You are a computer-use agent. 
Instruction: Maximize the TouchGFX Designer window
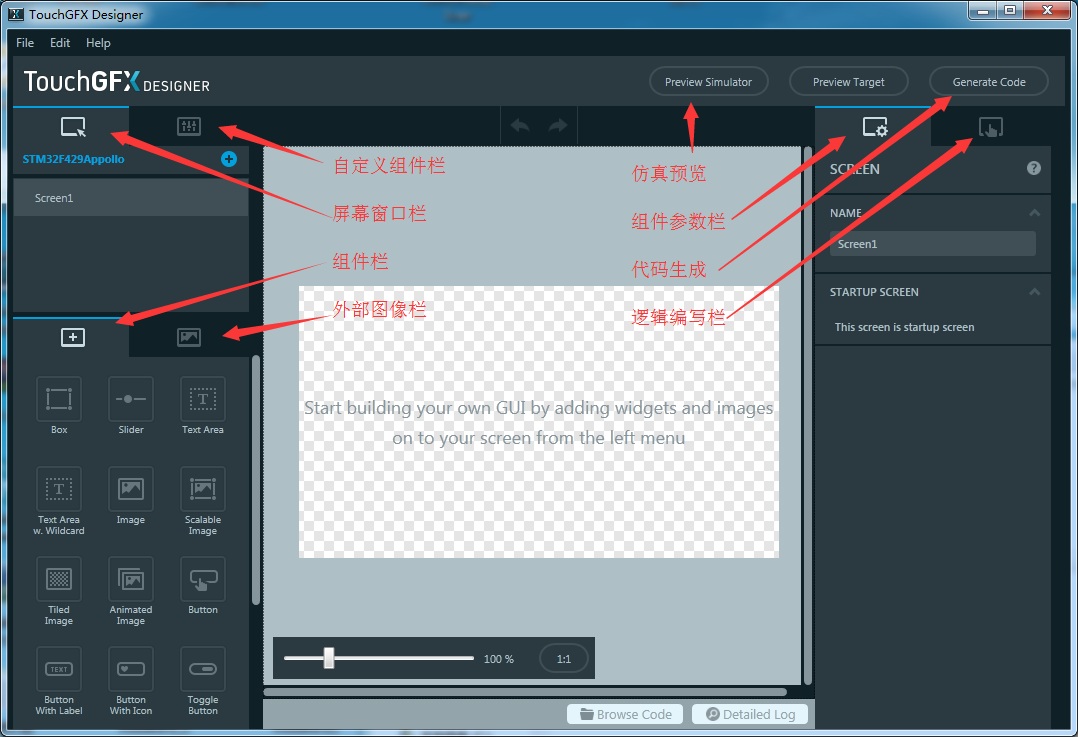[x=1010, y=10]
